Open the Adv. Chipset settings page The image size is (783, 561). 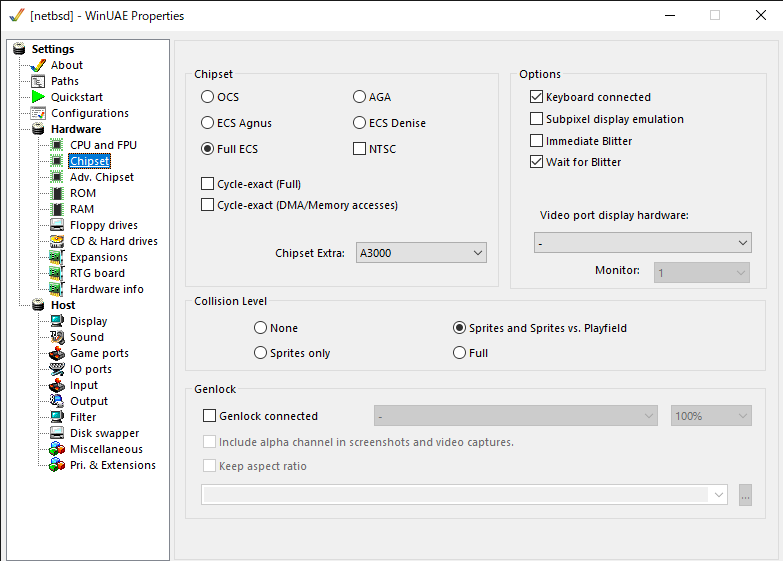[101, 177]
